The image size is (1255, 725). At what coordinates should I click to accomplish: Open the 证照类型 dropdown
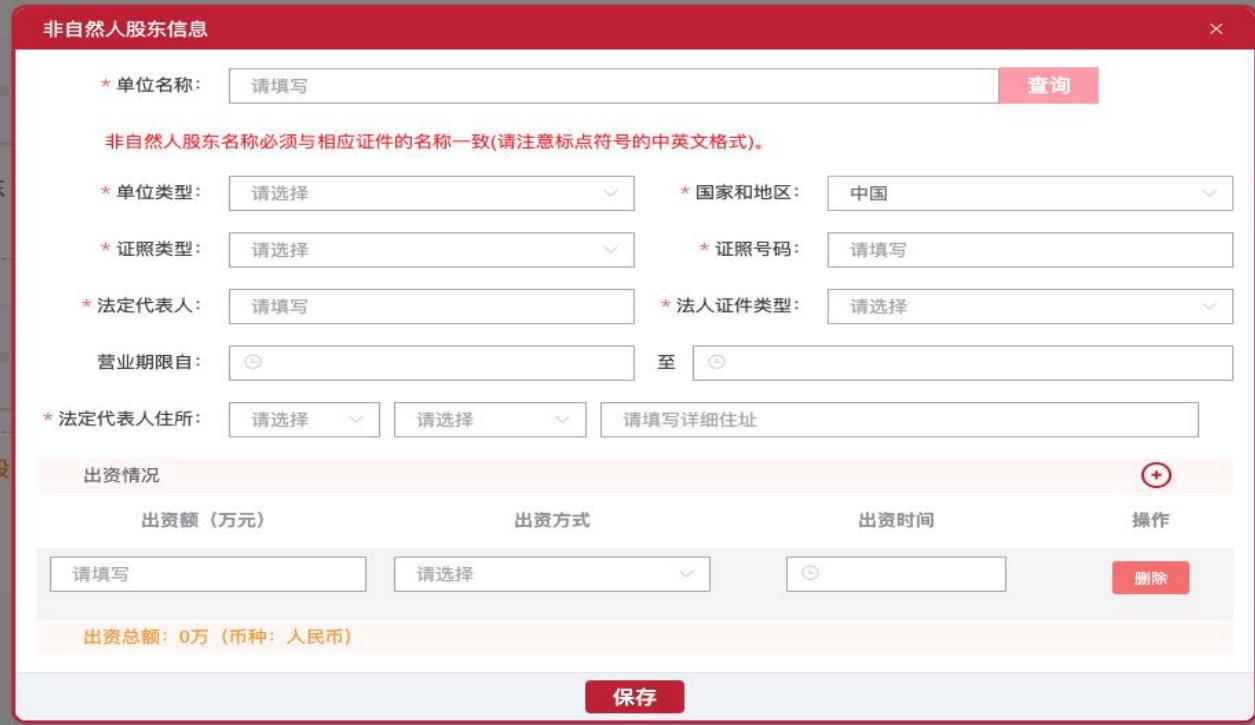(431, 250)
